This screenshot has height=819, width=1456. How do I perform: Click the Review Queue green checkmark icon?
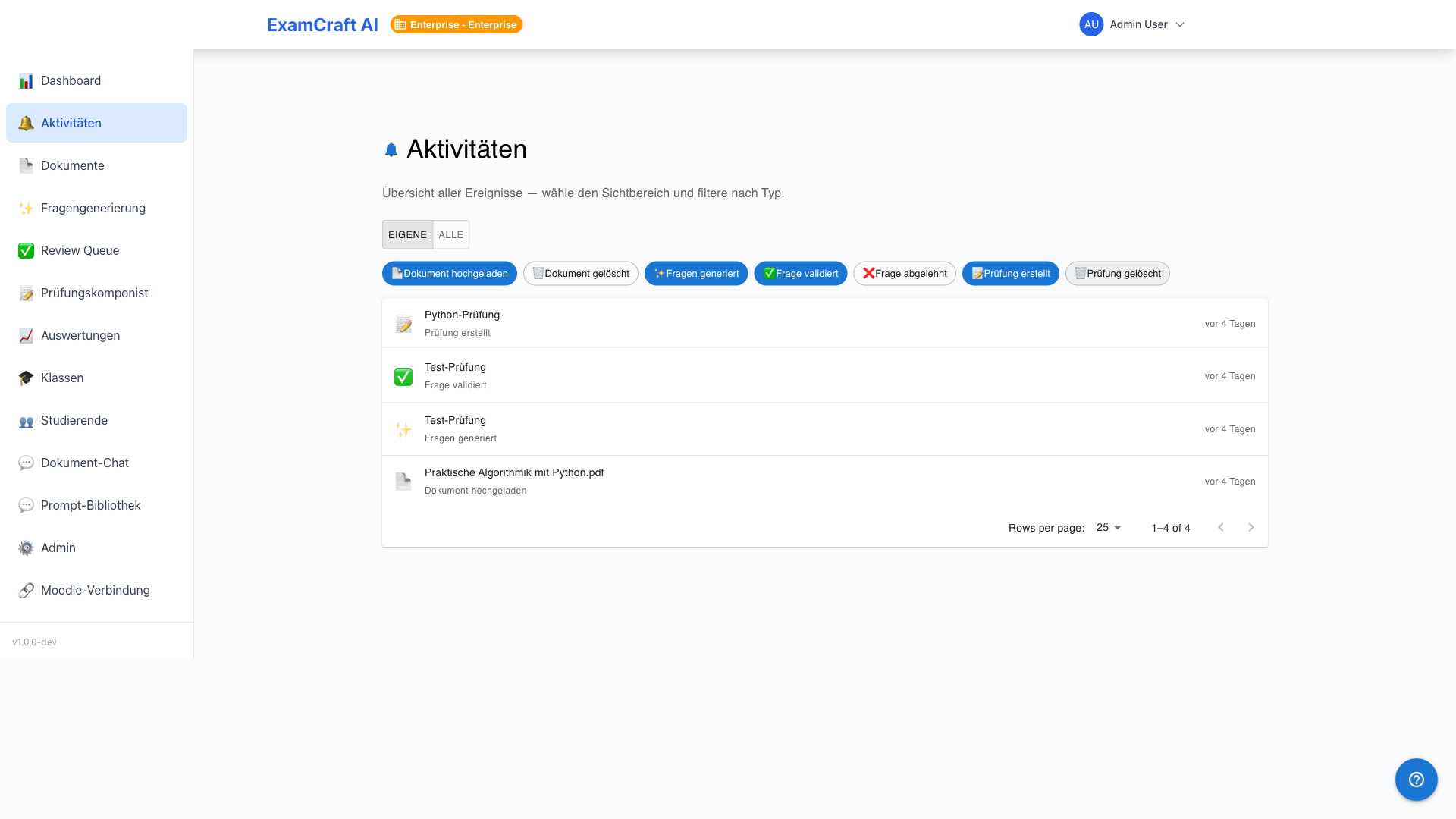tap(26, 251)
